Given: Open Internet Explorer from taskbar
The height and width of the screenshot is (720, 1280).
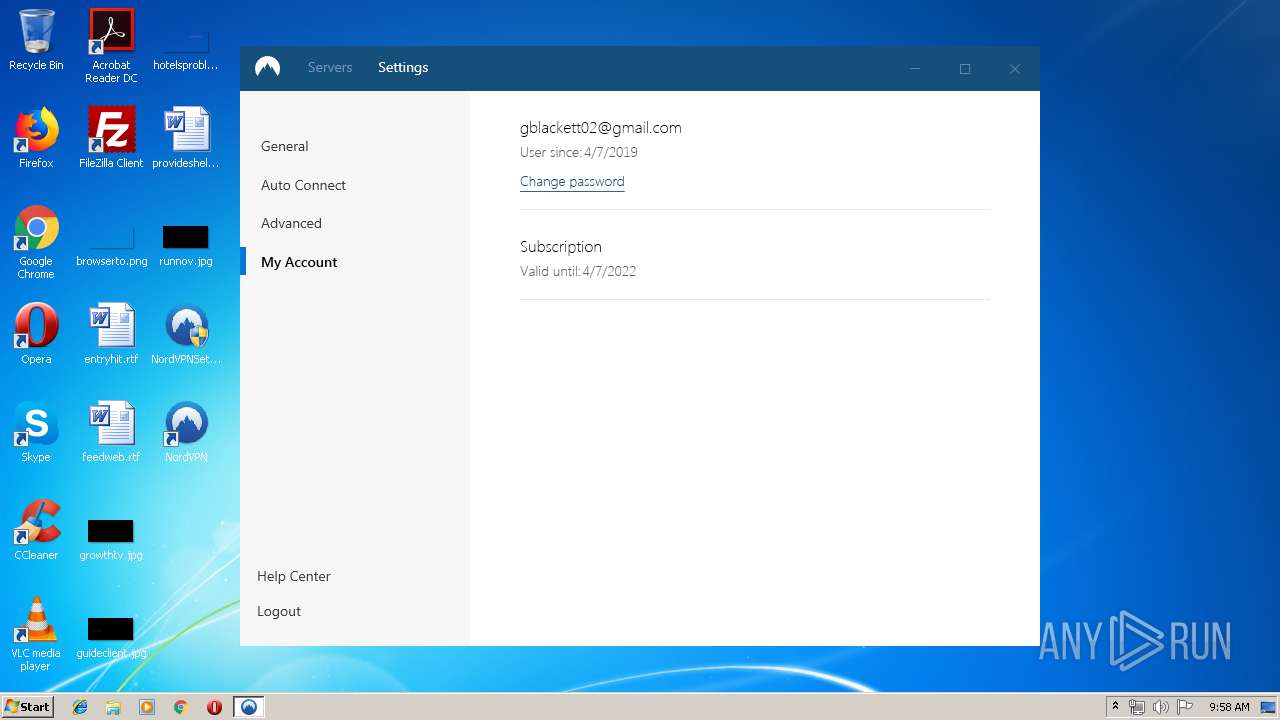Looking at the screenshot, I should (80, 707).
